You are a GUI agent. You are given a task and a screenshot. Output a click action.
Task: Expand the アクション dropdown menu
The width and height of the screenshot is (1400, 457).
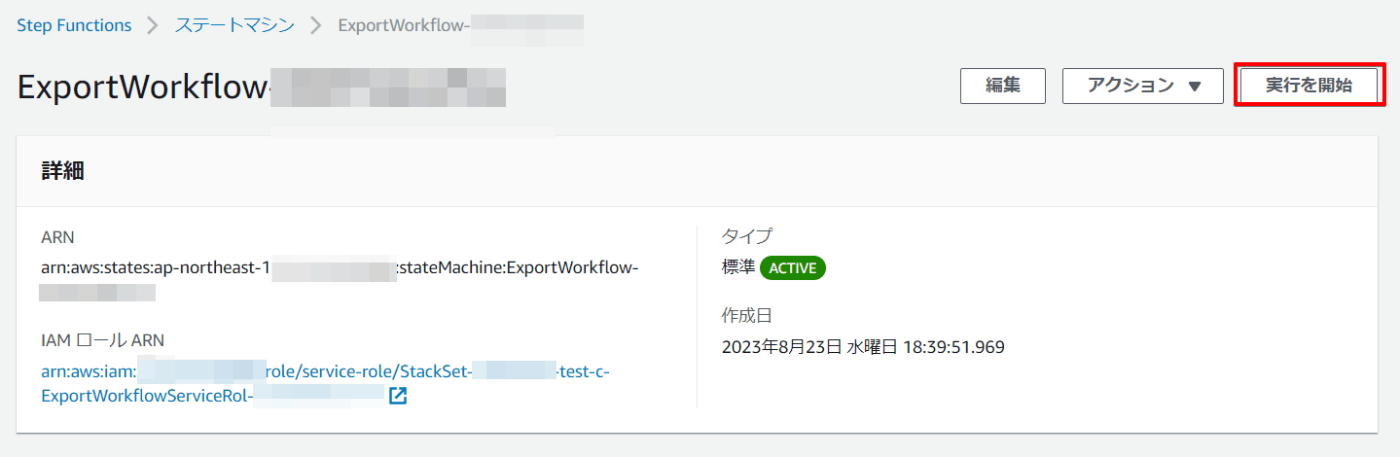point(1143,86)
